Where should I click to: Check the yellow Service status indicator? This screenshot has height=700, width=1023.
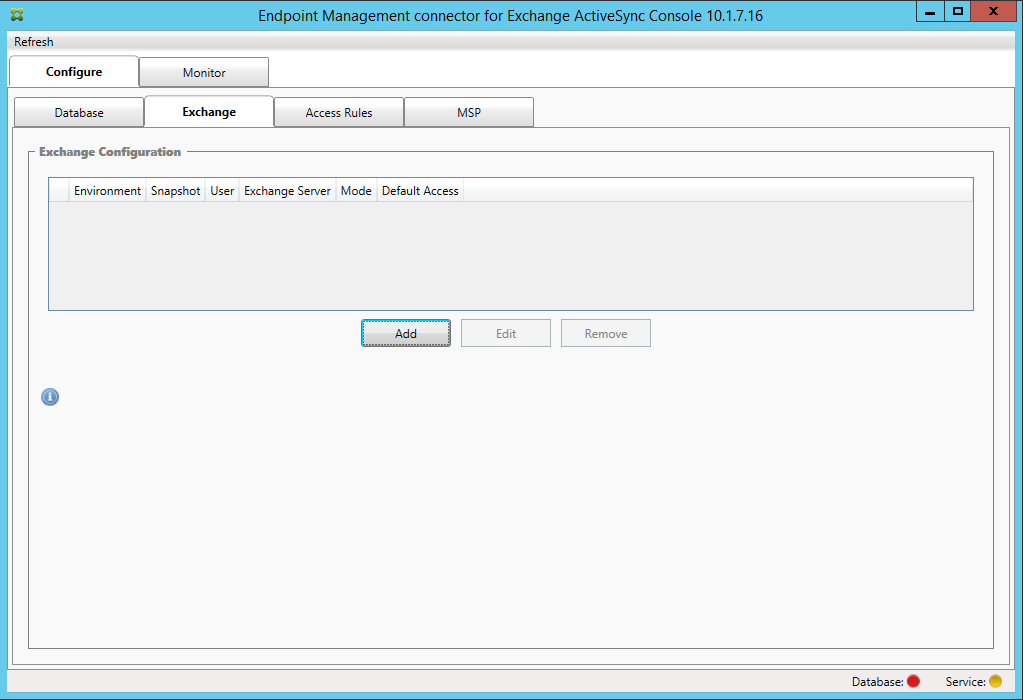pyautogui.click(x=995, y=681)
